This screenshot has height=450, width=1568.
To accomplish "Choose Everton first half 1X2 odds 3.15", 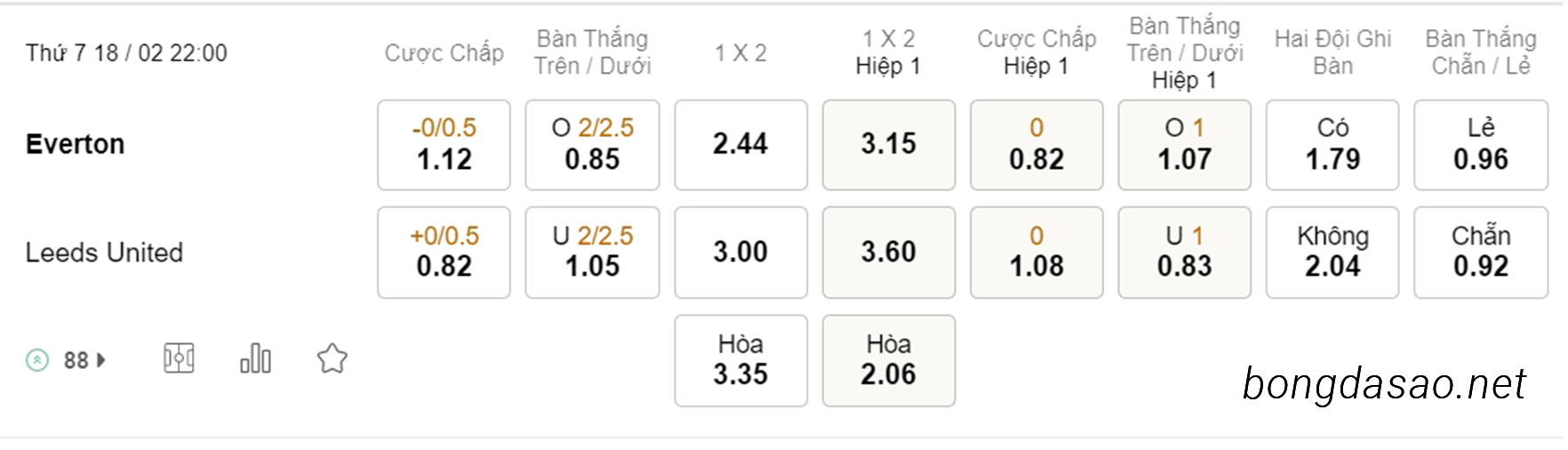I will (888, 145).
